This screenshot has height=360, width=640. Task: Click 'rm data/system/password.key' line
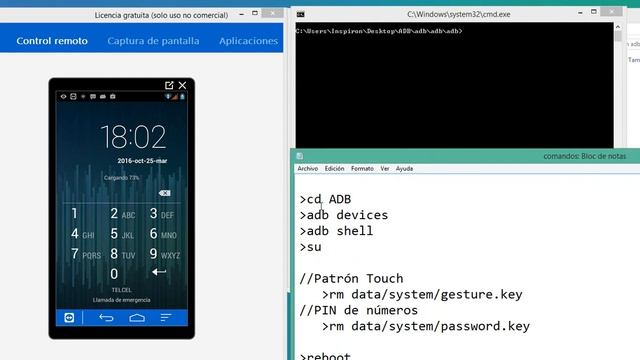pyautogui.click(x=426, y=326)
